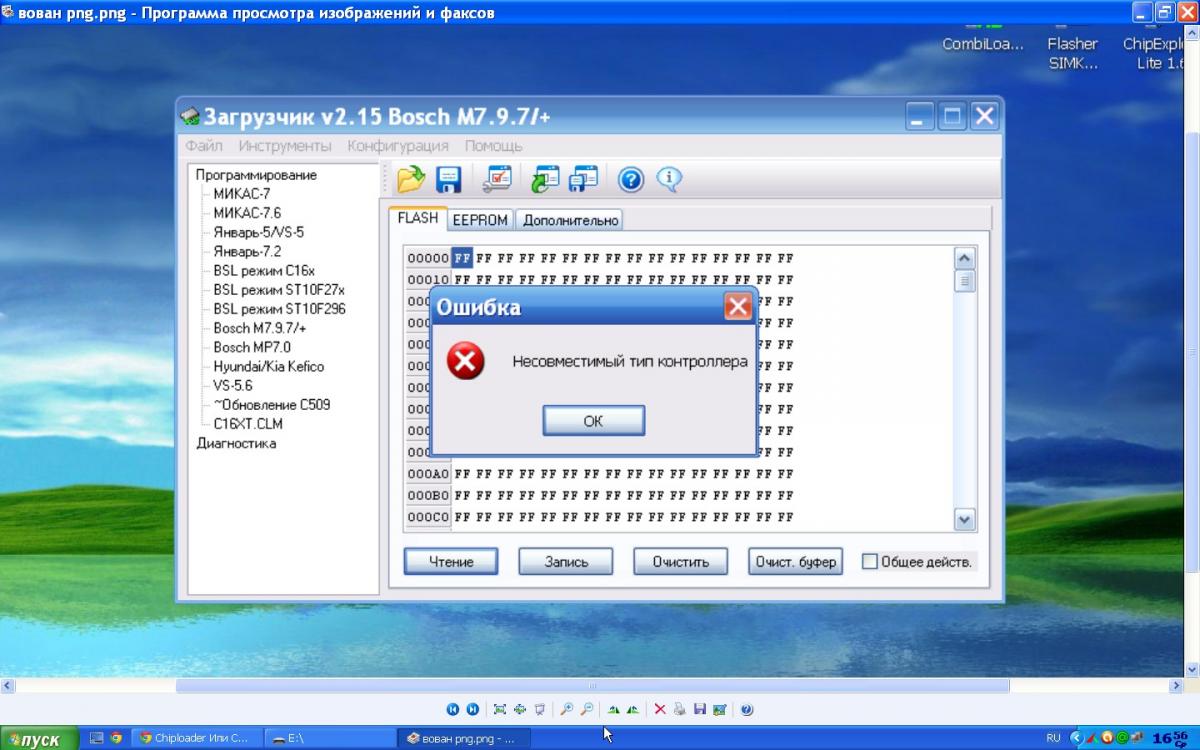Select Январь-7.2 in the tree

point(247,251)
